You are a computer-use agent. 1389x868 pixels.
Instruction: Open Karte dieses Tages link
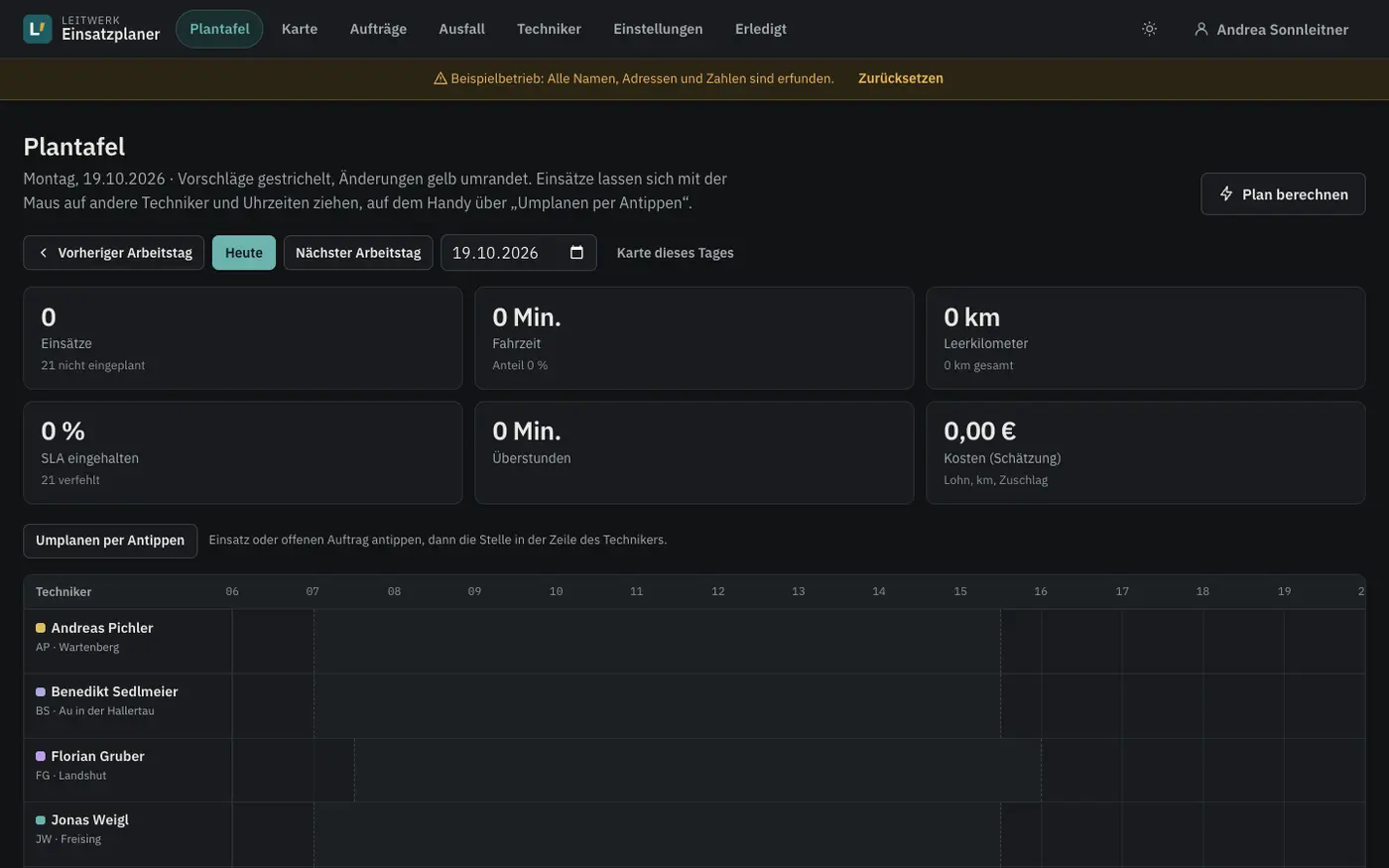(x=676, y=253)
